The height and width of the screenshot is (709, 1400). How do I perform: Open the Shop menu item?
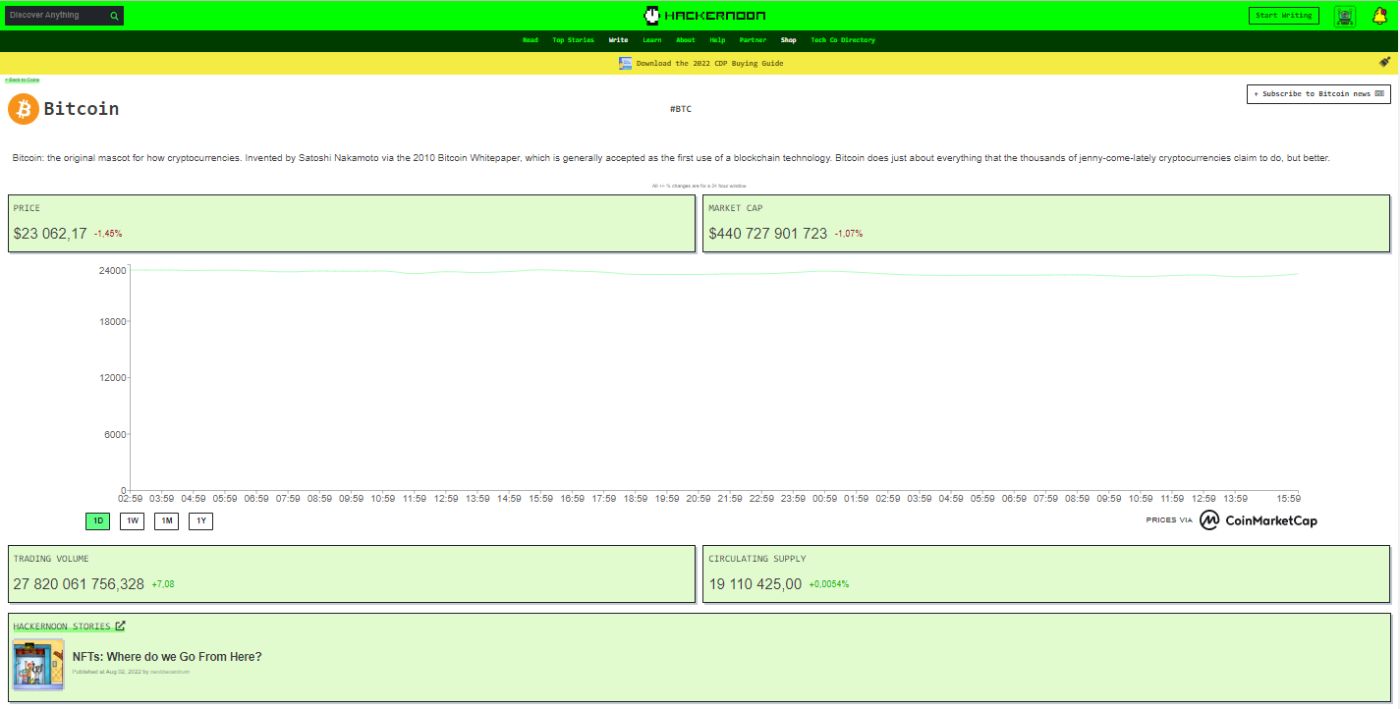click(x=789, y=40)
